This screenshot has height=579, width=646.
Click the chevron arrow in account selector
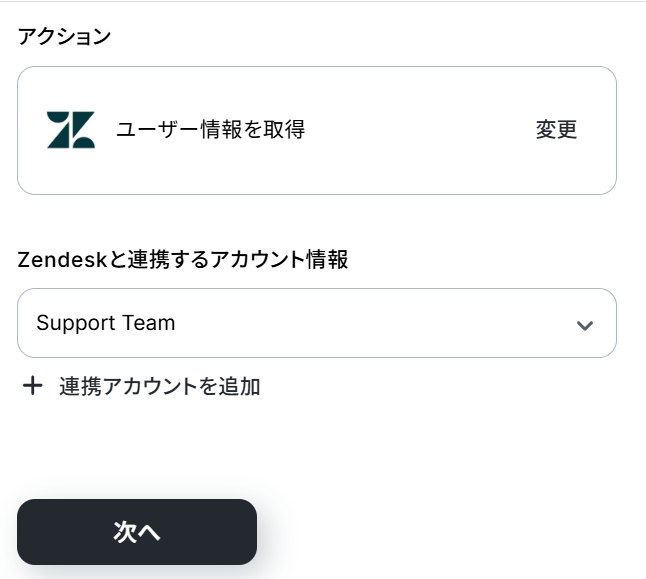(585, 325)
